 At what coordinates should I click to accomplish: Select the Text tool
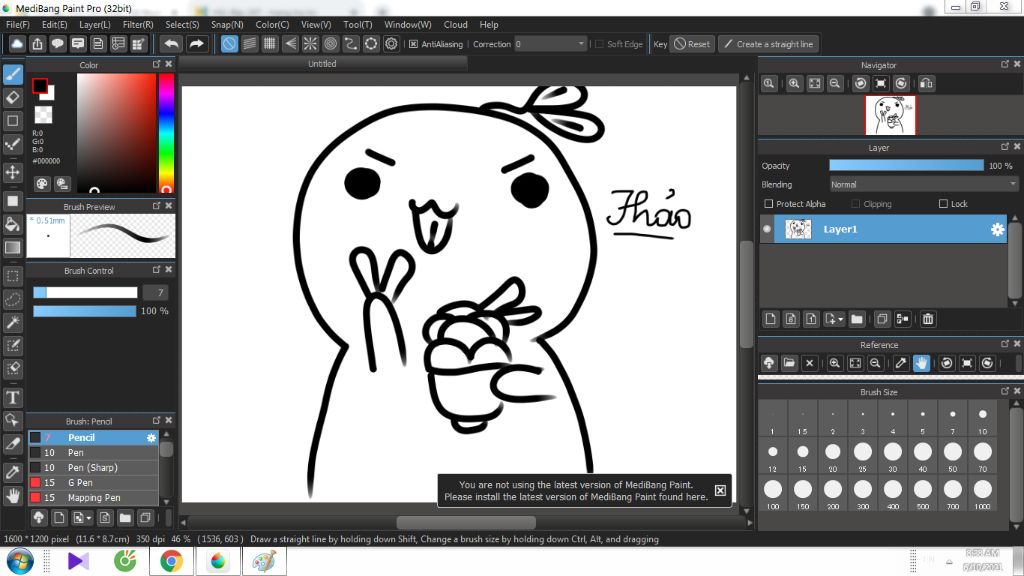click(13, 397)
